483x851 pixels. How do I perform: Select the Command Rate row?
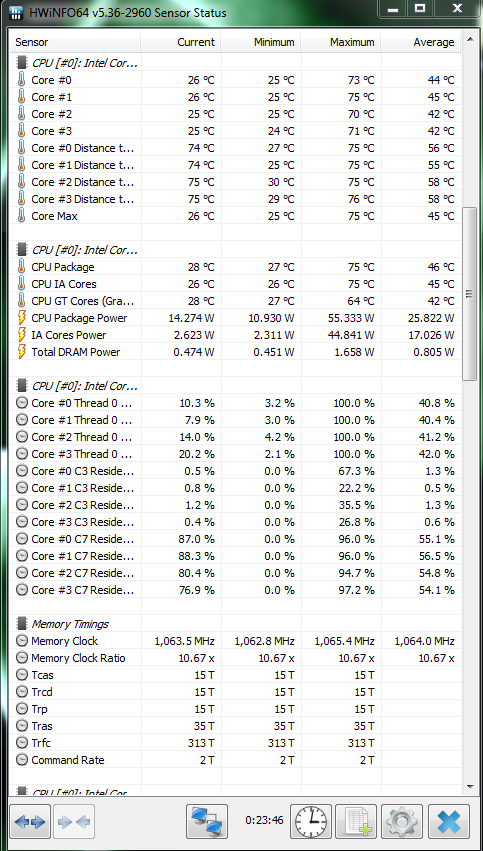[x=236, y=760]
